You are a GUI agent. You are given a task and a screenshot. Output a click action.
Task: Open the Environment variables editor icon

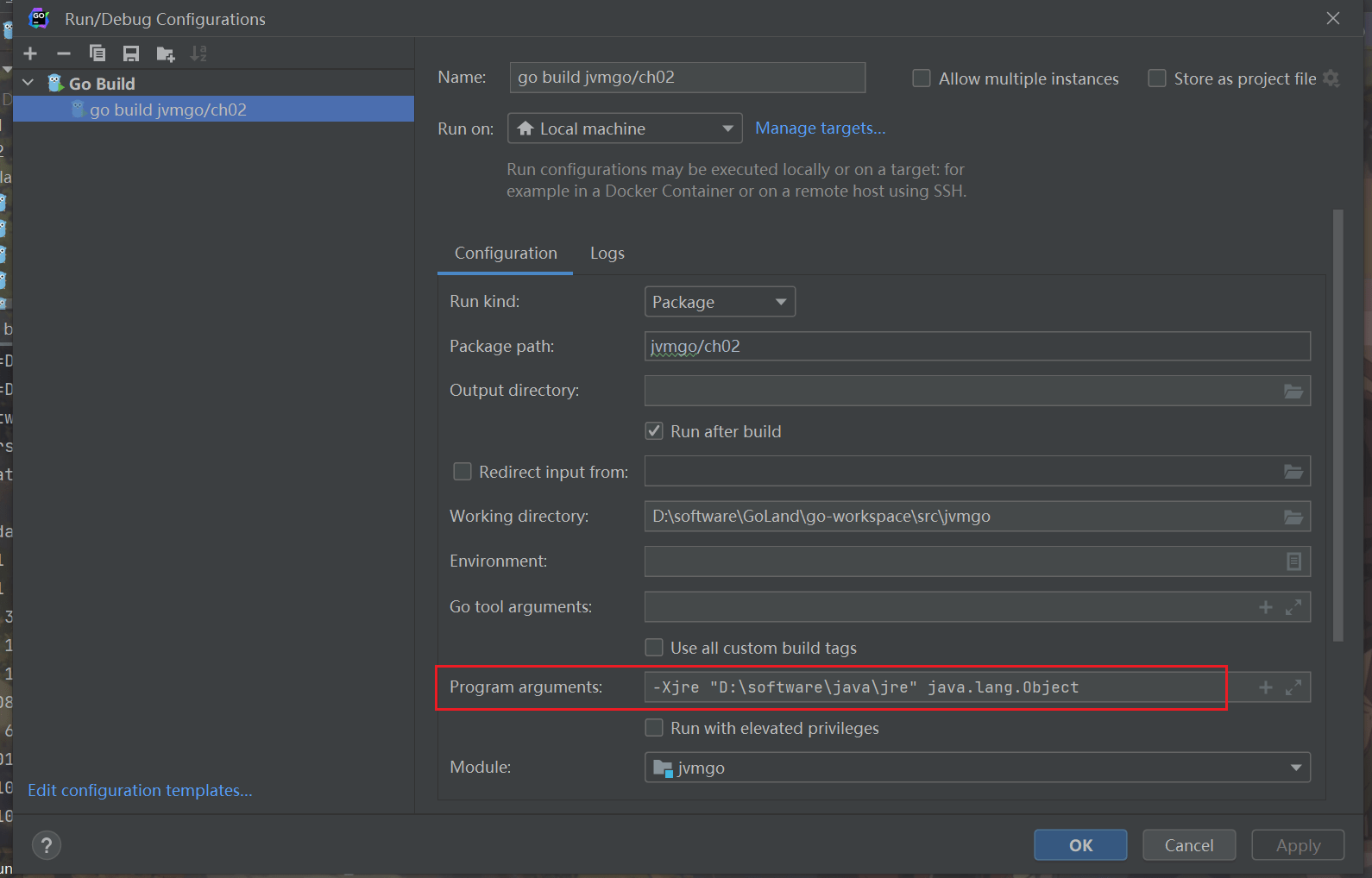pyautogui.click(x=1293, y=561)
